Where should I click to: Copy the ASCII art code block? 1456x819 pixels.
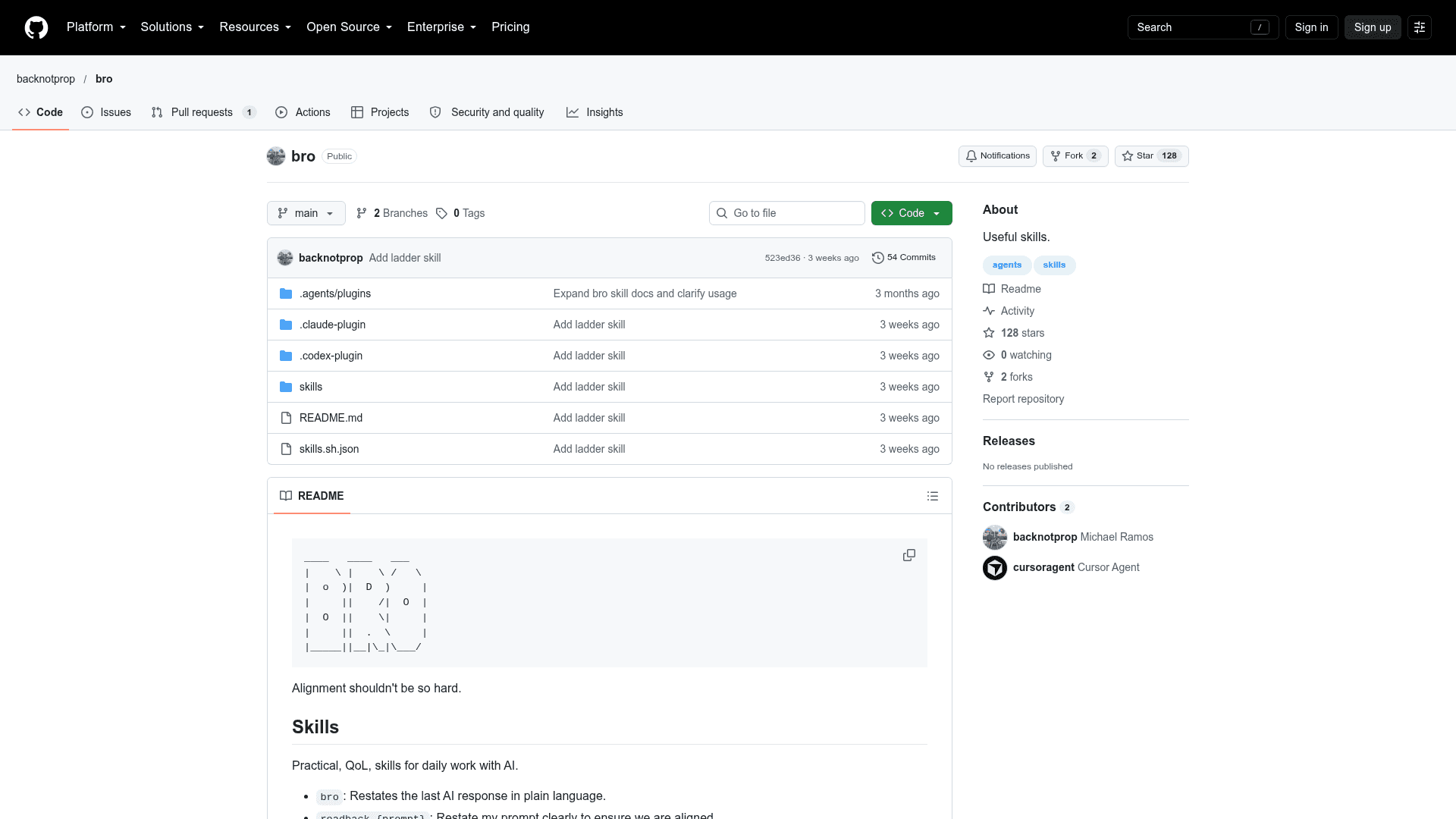[x=908, y=556]
